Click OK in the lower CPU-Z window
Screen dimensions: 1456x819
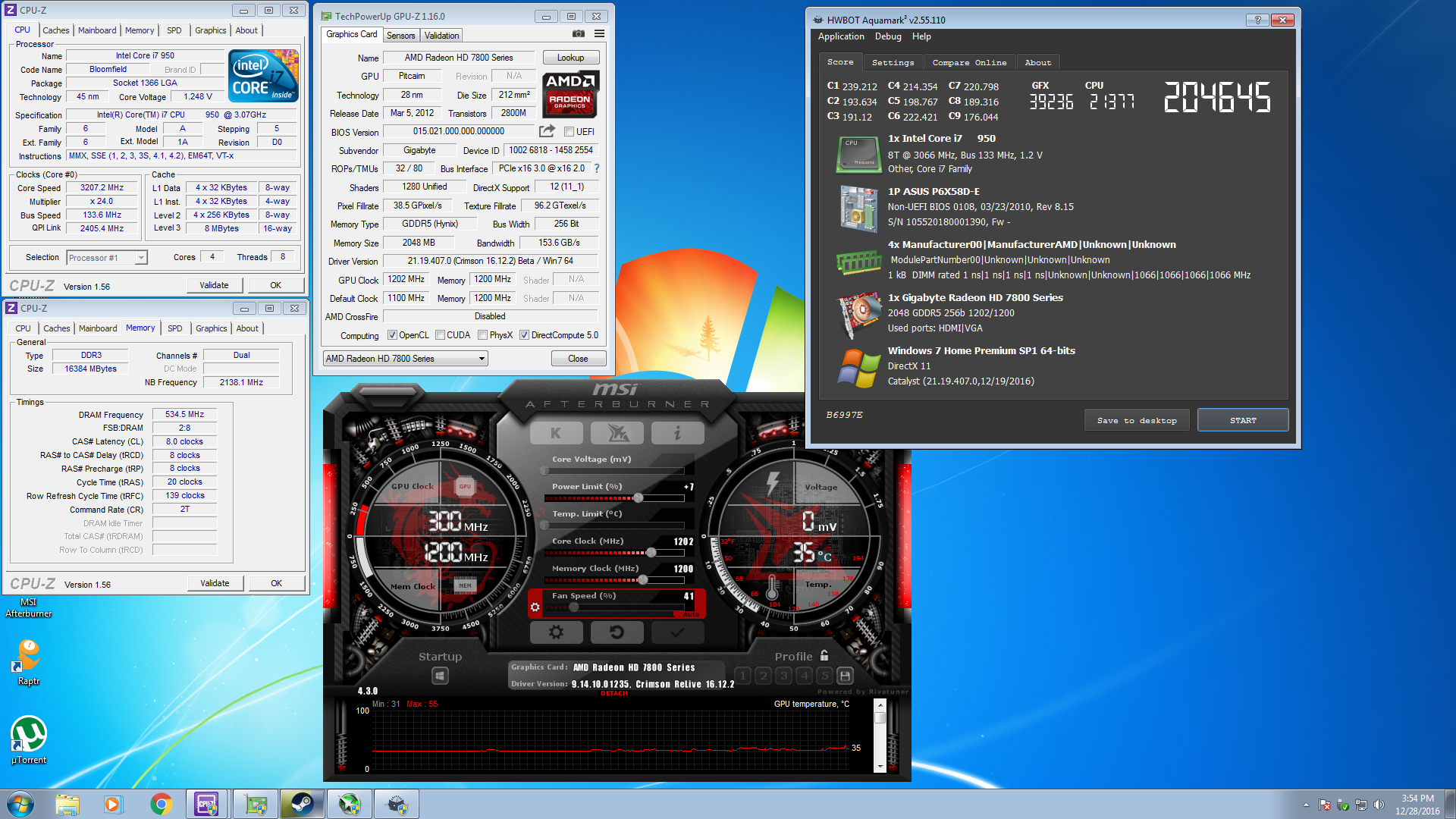[276, 583]
